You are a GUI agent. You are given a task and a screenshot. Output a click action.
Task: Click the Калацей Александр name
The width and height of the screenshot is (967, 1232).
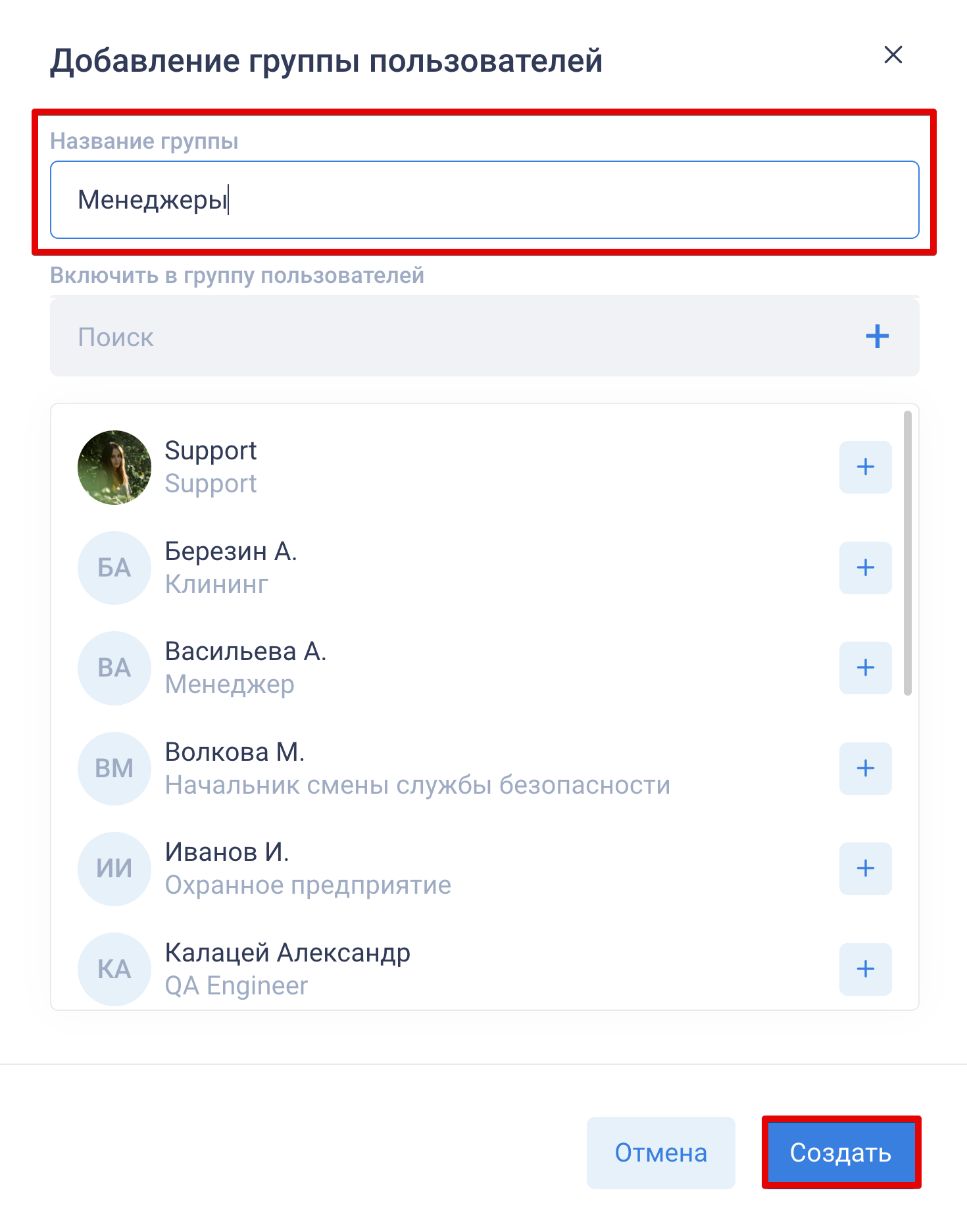(287, 953)
